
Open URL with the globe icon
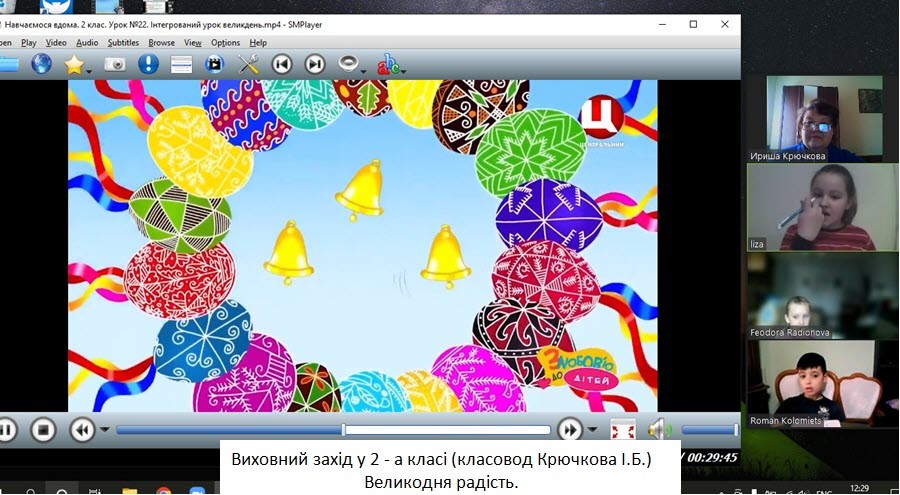(41, 65)
